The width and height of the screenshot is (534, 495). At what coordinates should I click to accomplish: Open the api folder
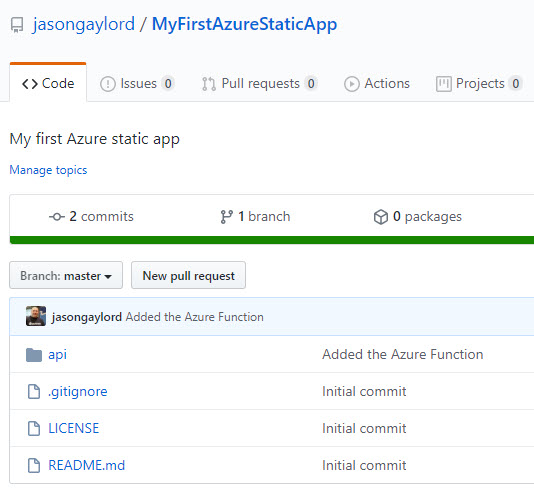tap(57, 355)
